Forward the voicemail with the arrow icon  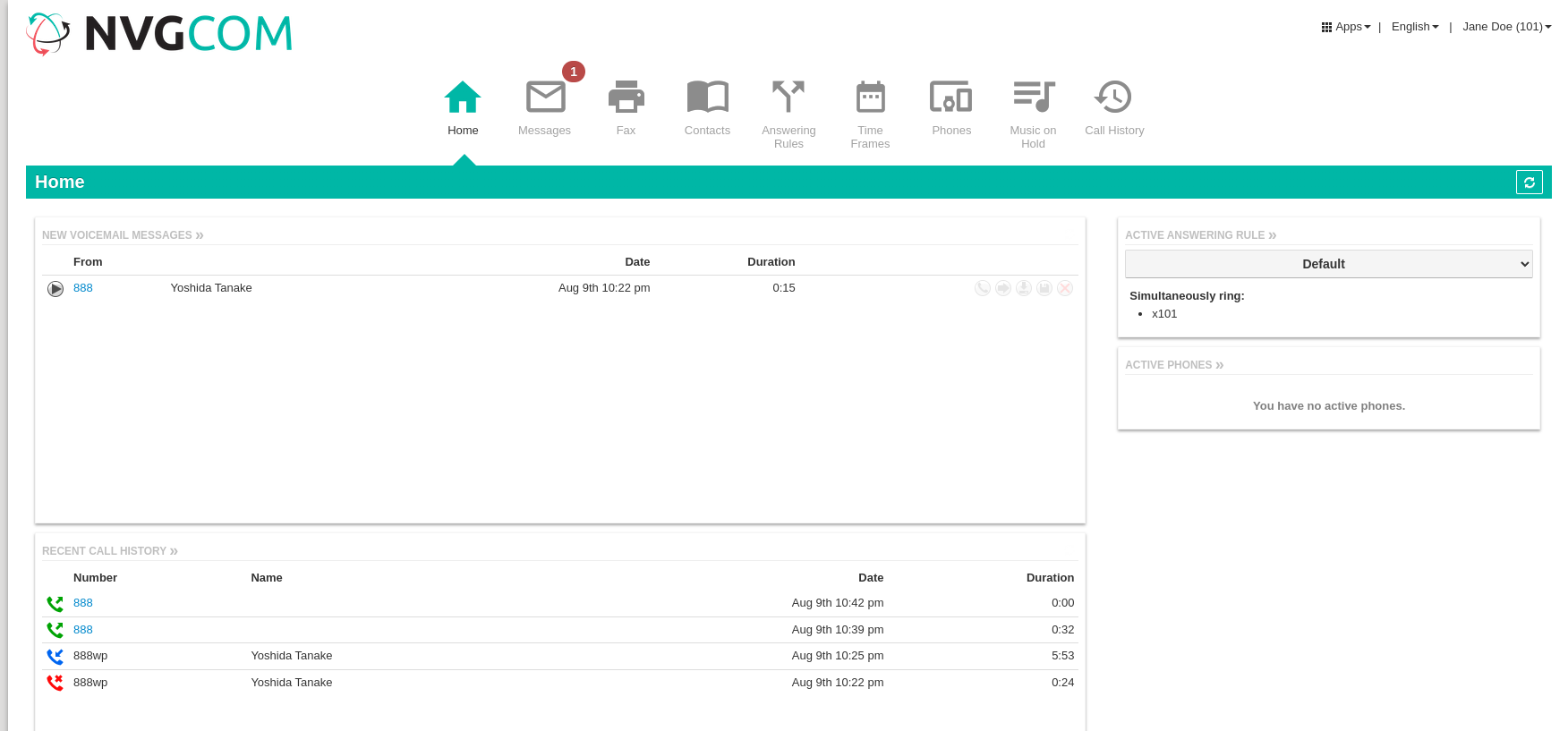point(1003,288)
